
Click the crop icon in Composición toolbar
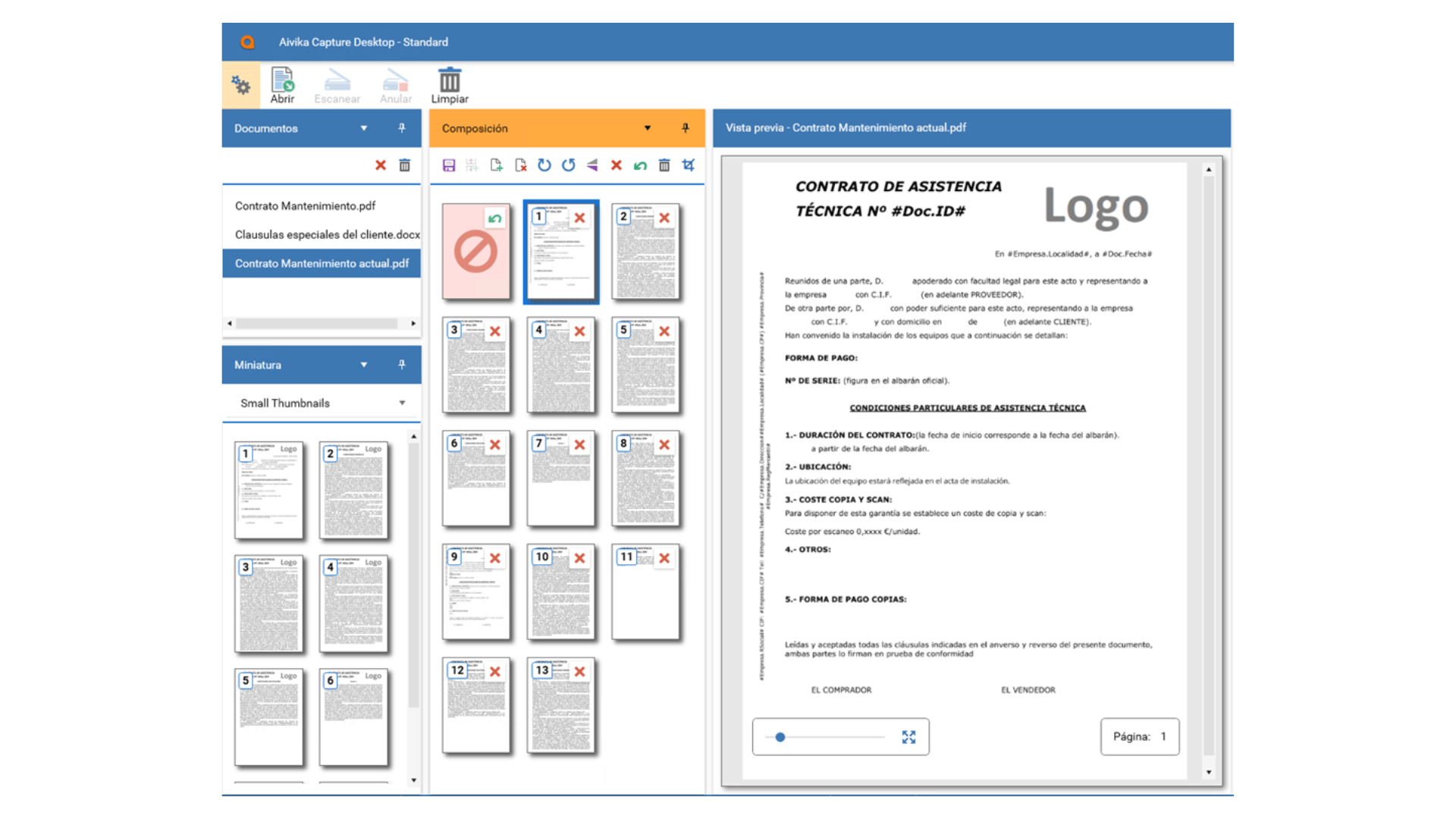click(x=689, y=165)
